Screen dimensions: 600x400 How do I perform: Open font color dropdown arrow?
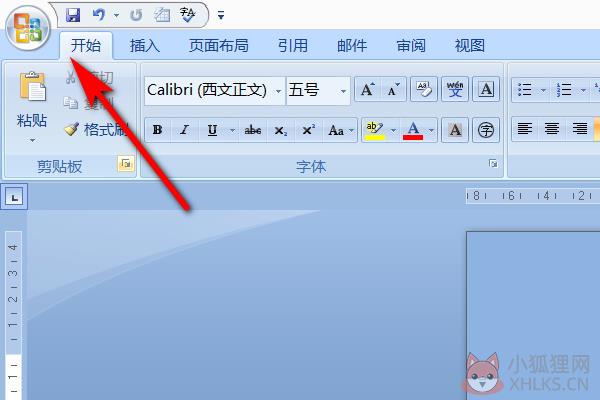431,131
